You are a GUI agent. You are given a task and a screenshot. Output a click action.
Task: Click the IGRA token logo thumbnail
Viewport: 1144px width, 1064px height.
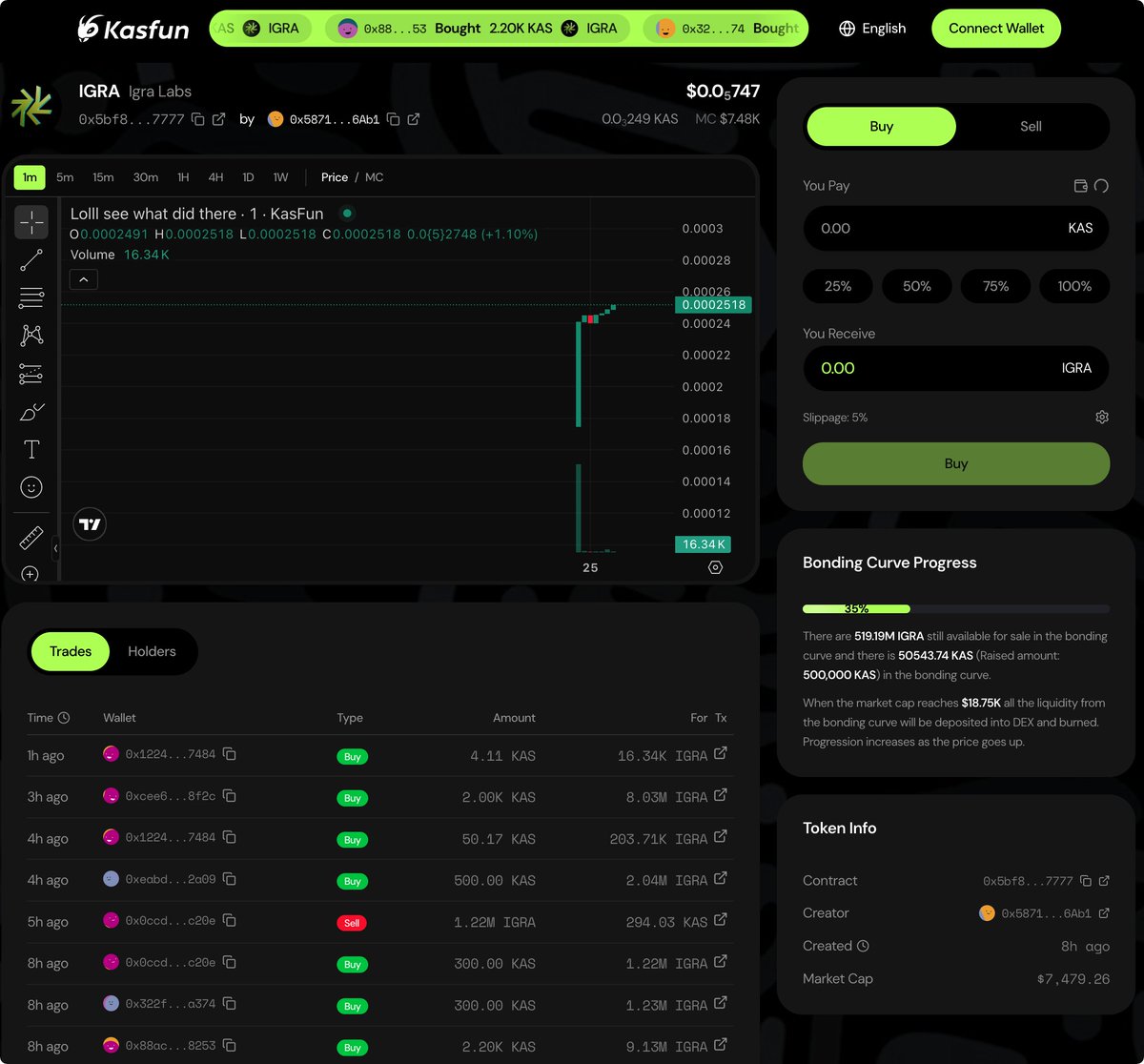tap(31, 107)
